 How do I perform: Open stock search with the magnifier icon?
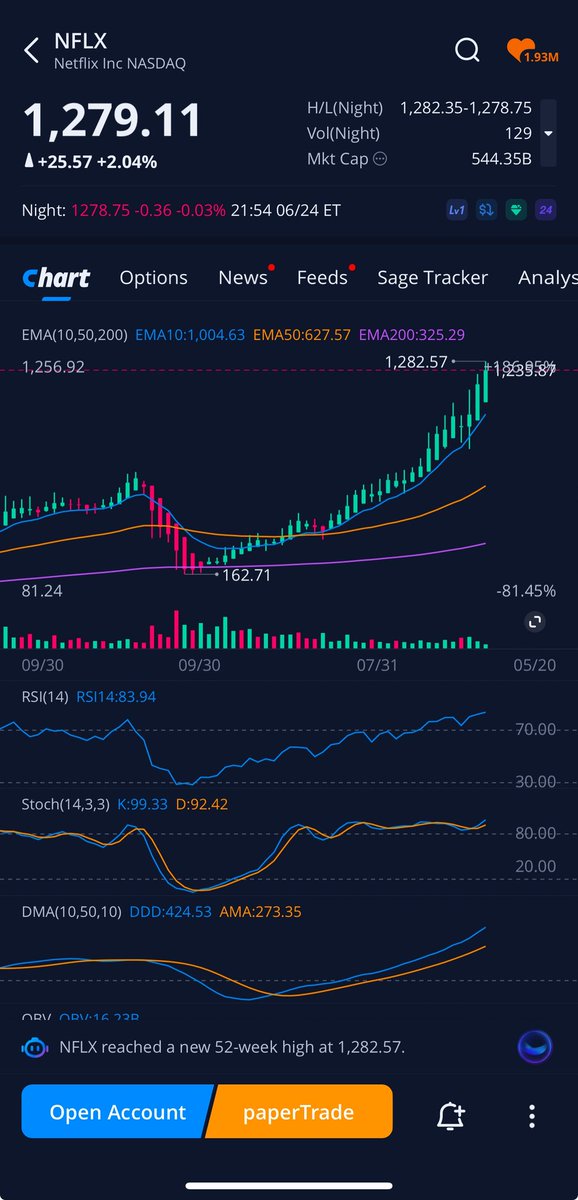[467, 50]
